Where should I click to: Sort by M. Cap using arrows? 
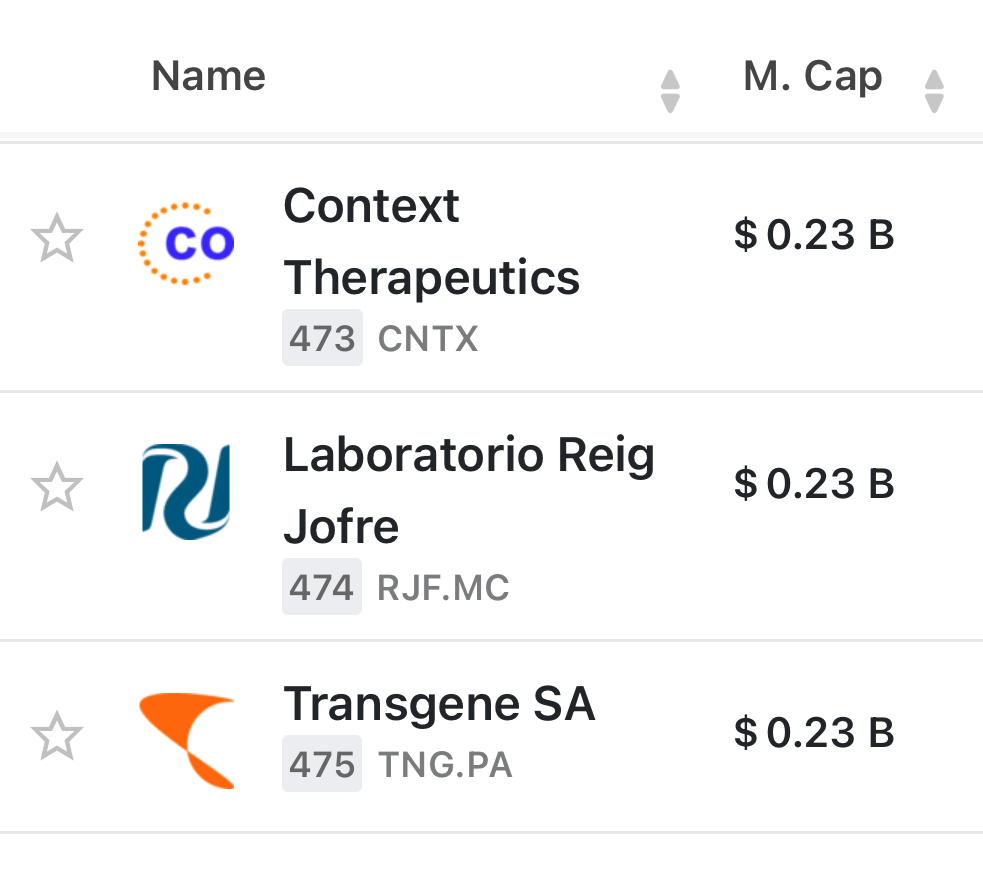934,91
